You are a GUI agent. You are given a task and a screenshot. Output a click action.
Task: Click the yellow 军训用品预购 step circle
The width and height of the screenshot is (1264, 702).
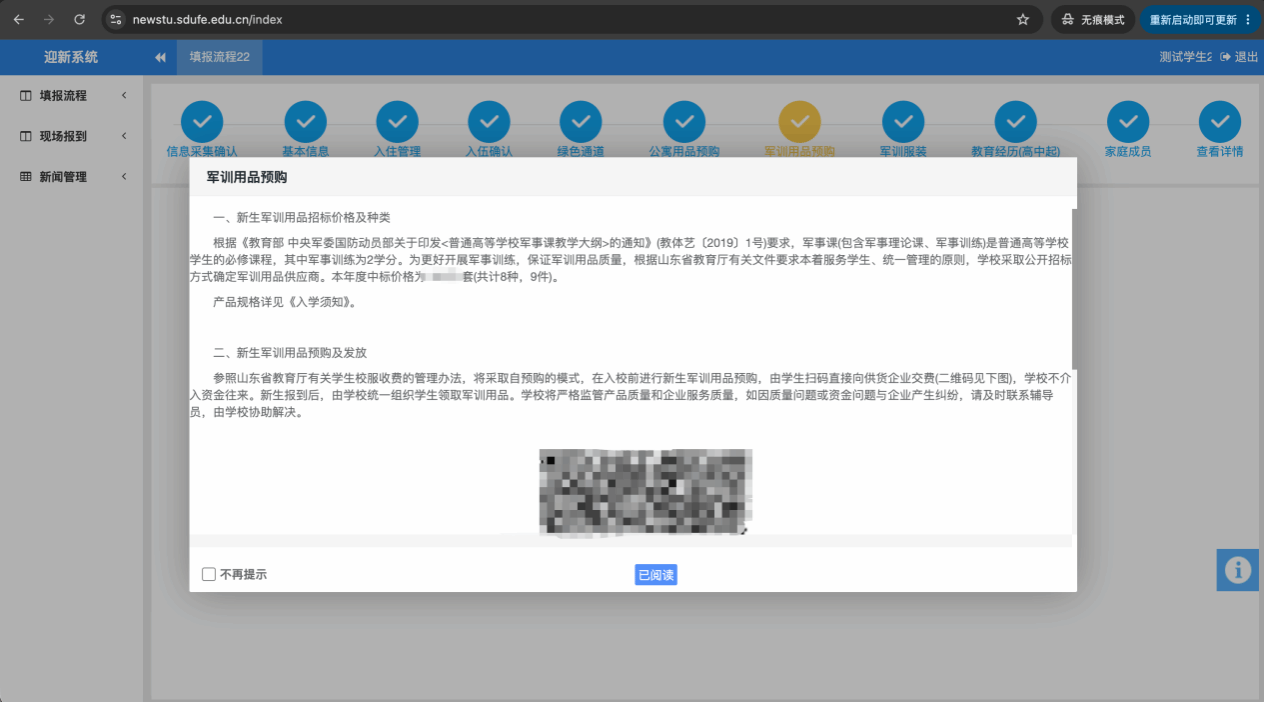(x=799, y=122)
